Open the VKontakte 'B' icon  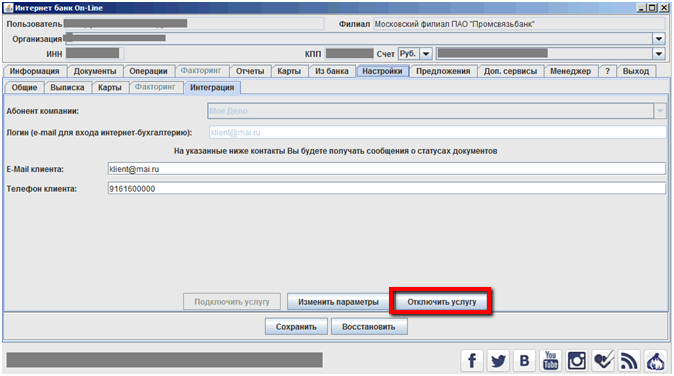[x=524, y=361]
